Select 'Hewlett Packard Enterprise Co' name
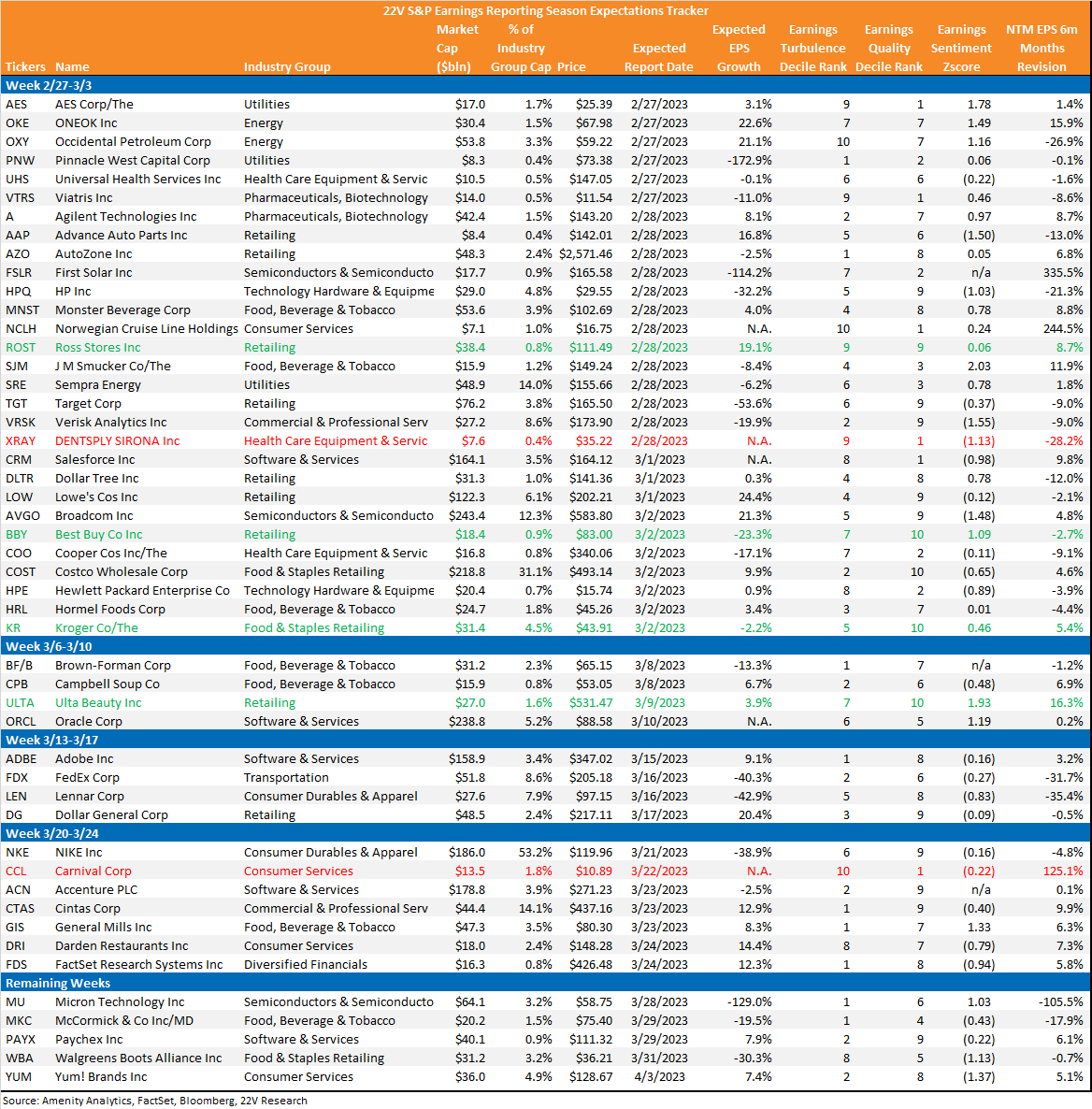 [143, 591]
